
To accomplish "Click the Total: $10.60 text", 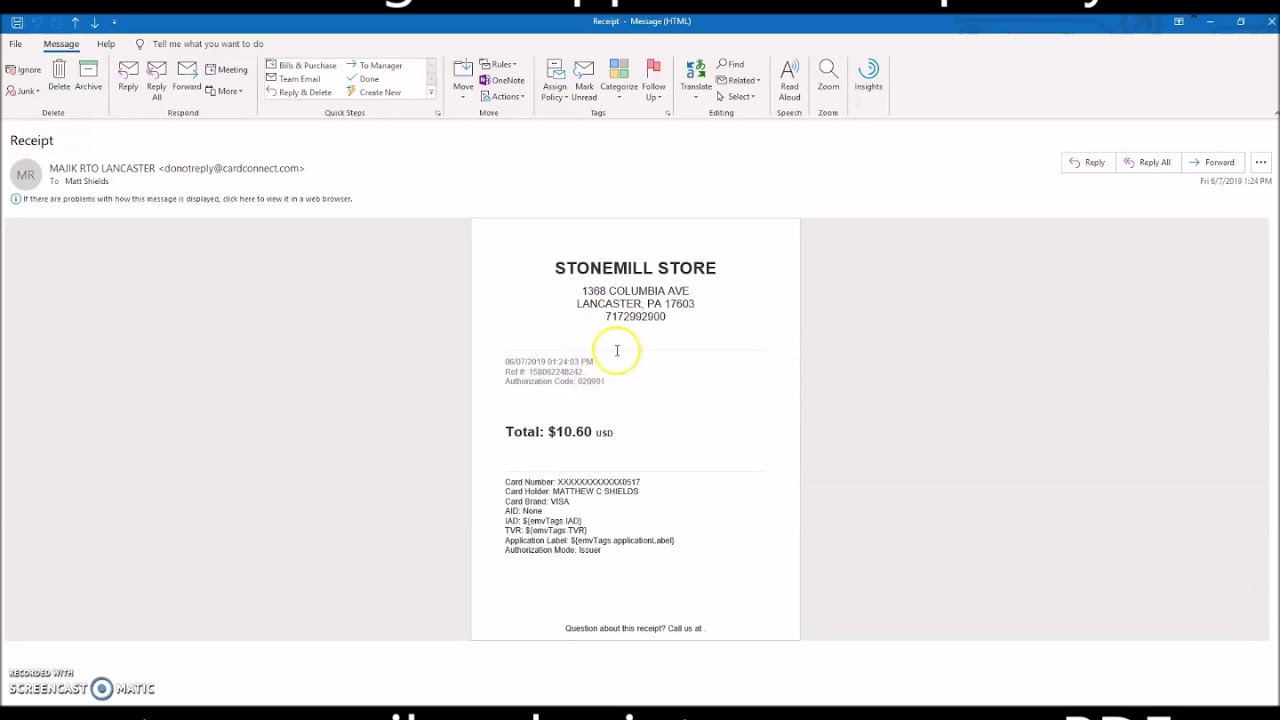I will click(x=559, y=432).
